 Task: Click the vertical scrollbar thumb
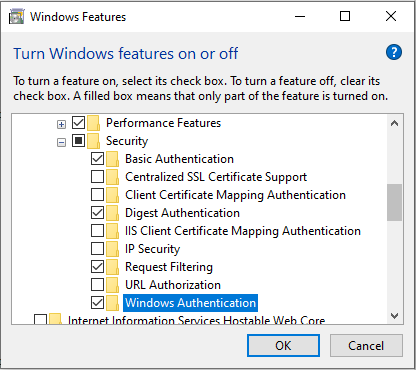(x=395, y=202)
